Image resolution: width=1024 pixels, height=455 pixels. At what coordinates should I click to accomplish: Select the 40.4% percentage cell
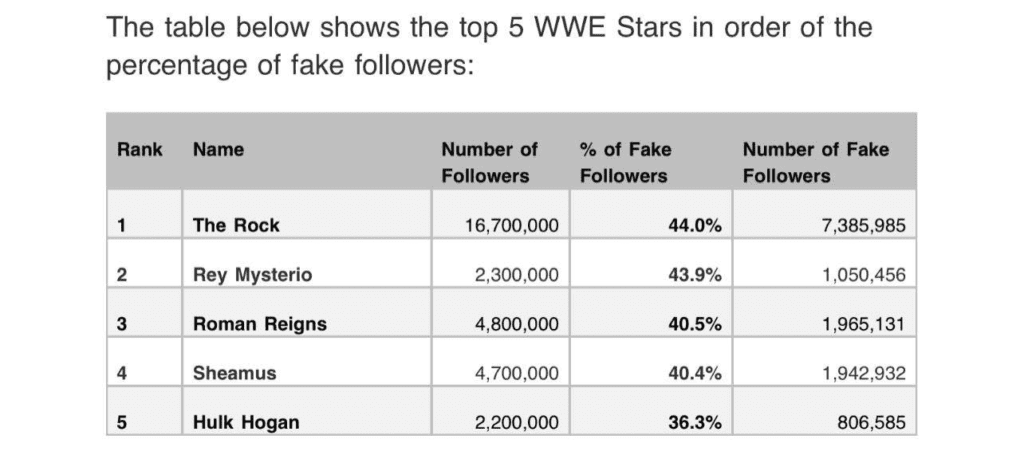(x=694, y=373)
